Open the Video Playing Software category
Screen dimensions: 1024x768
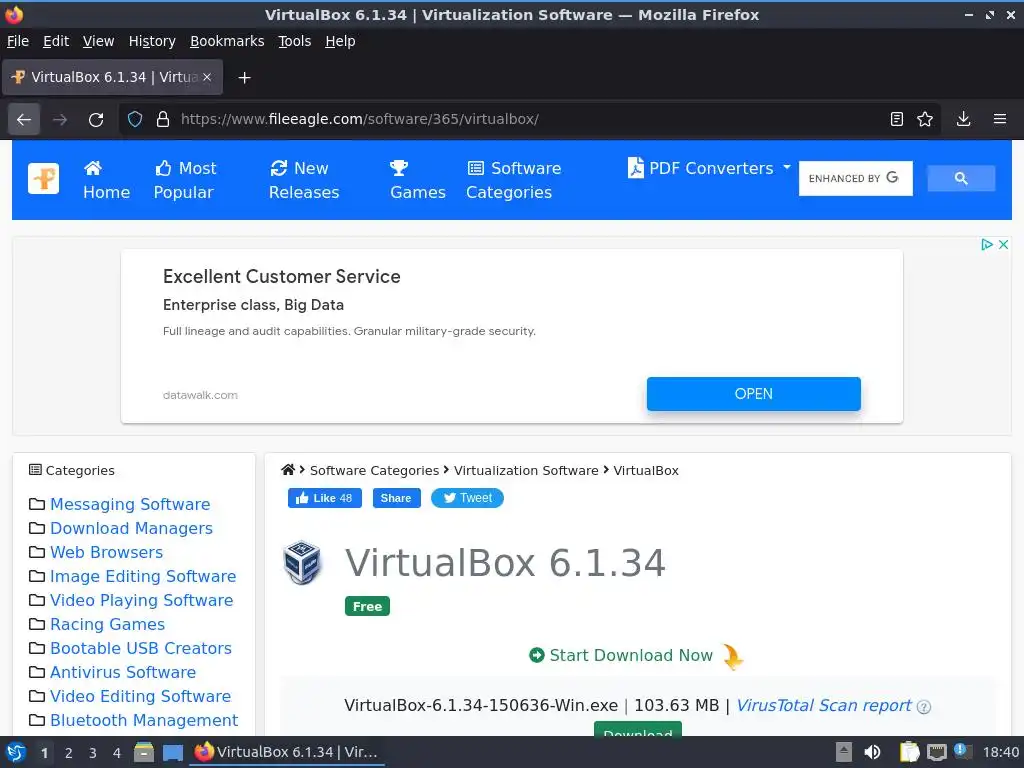click(x=142, y=601)
